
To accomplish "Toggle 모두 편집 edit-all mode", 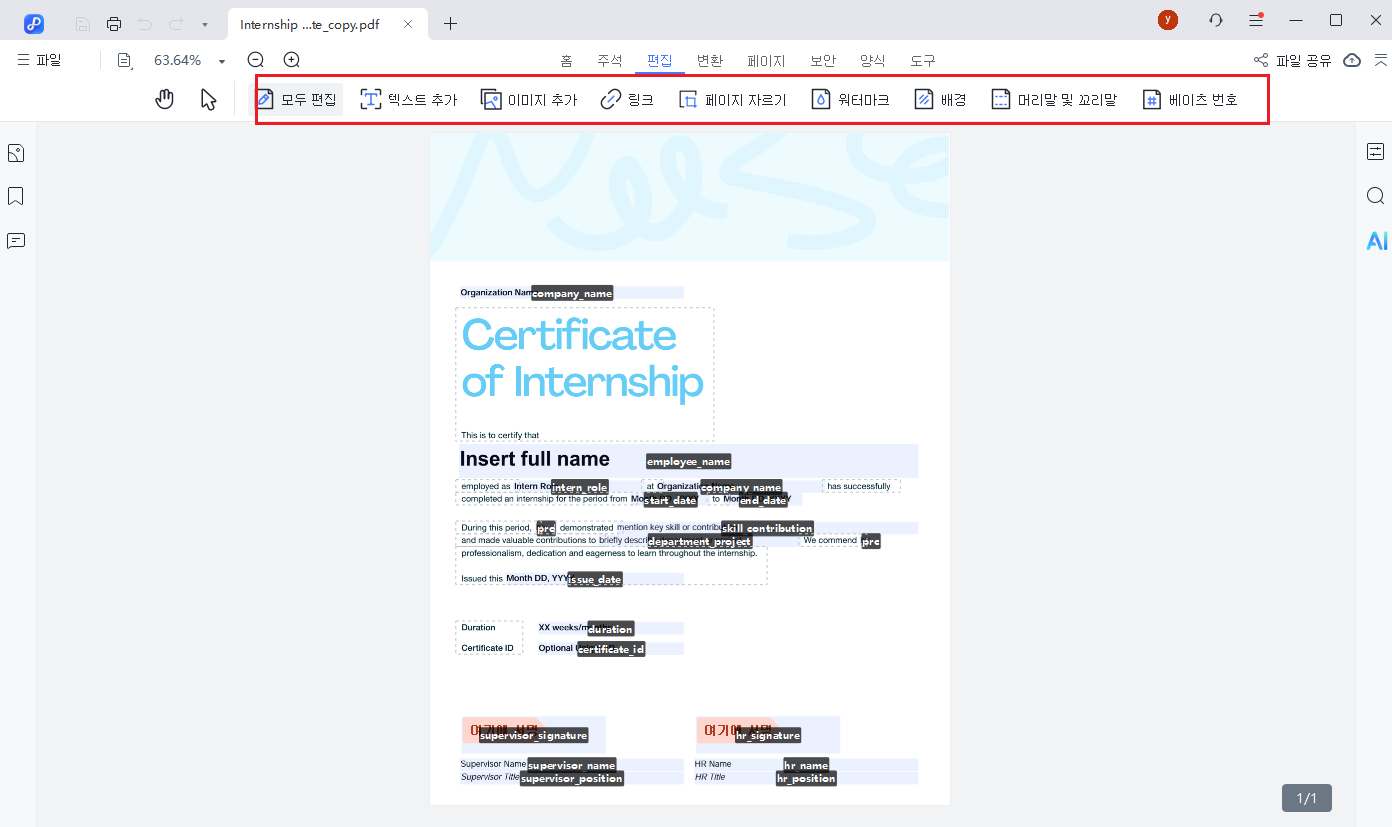I will click(296, 99).
